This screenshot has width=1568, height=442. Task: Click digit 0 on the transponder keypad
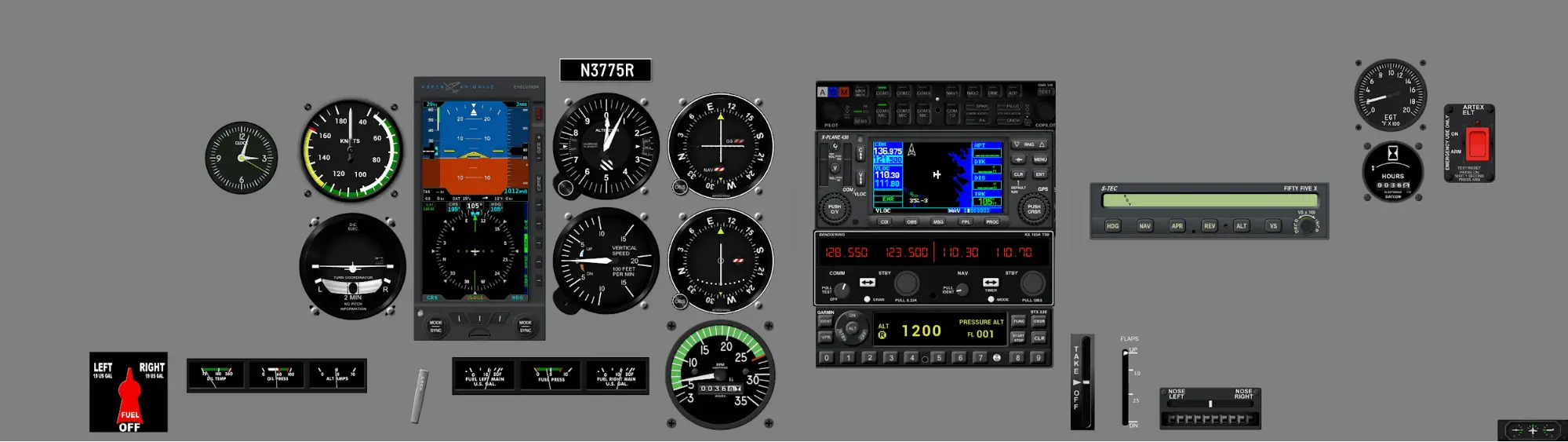[827, 358]
